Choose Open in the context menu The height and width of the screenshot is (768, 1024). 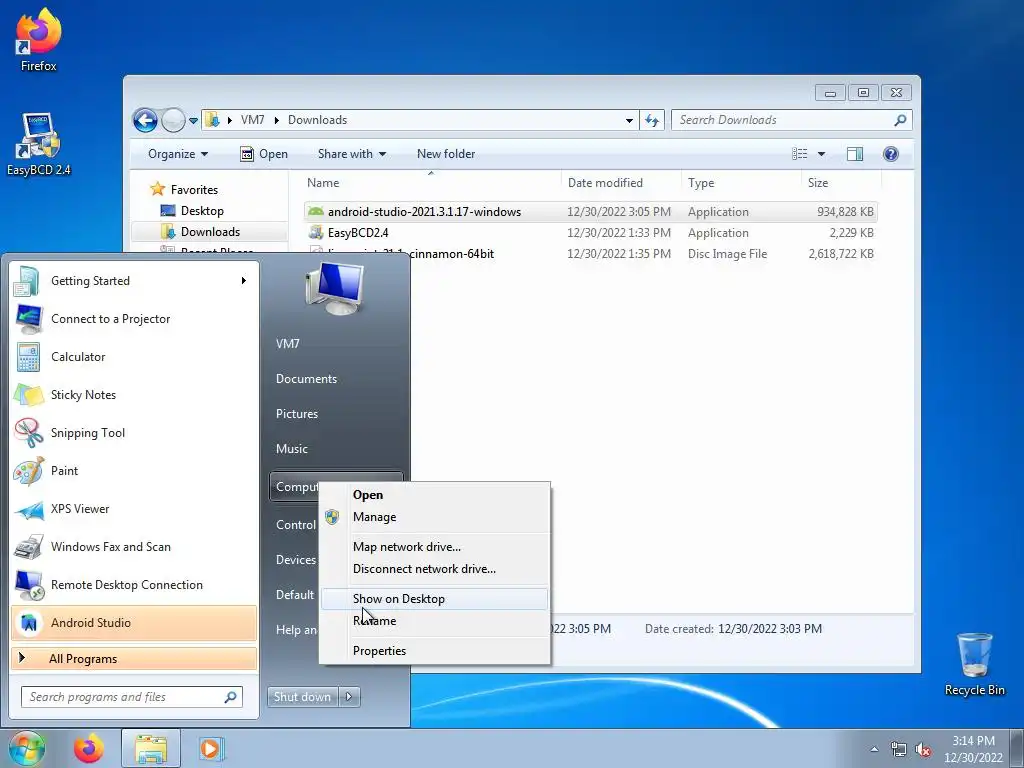pyautogui.click(x=435, y=495)
